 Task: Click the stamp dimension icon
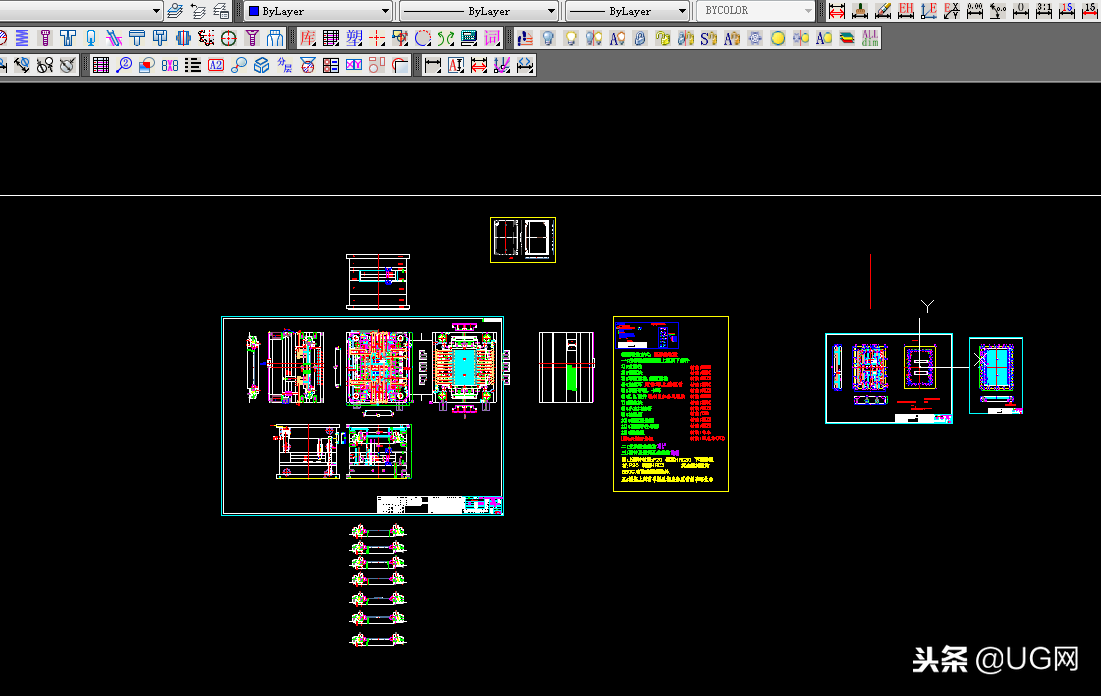point(859,11)
